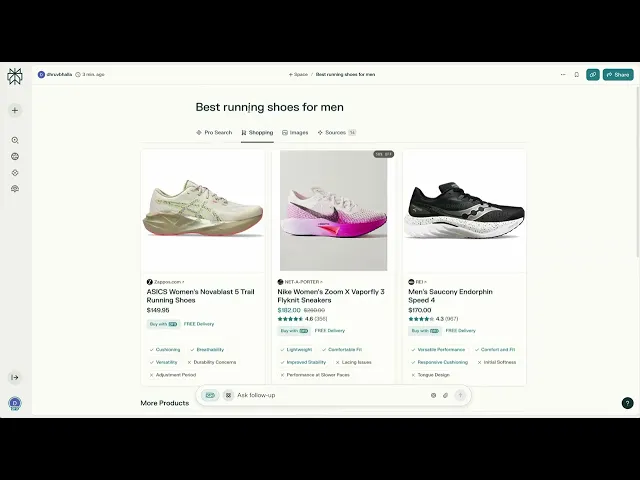
Task: Open the Nike Vaporfly shoe image
Action: pyautogui.click(x=333, y=210)
